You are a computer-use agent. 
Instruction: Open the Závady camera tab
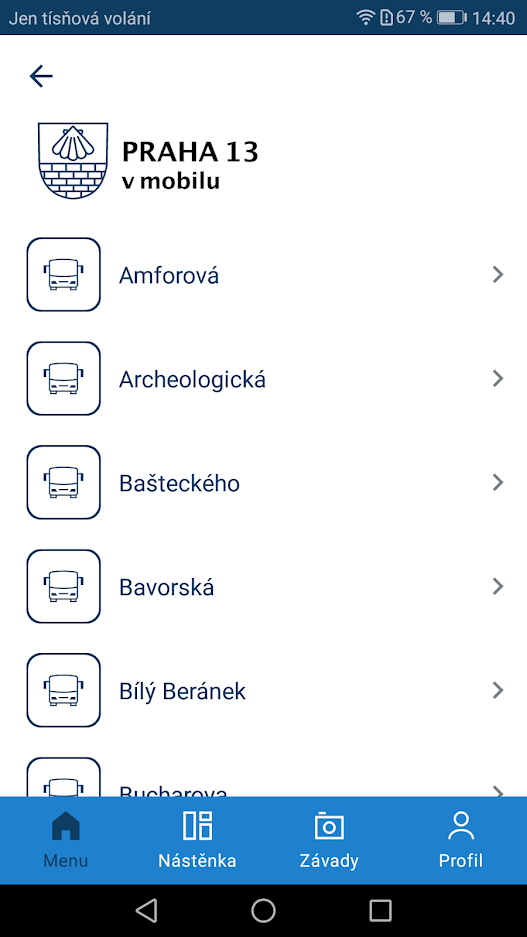coord(329,840)
